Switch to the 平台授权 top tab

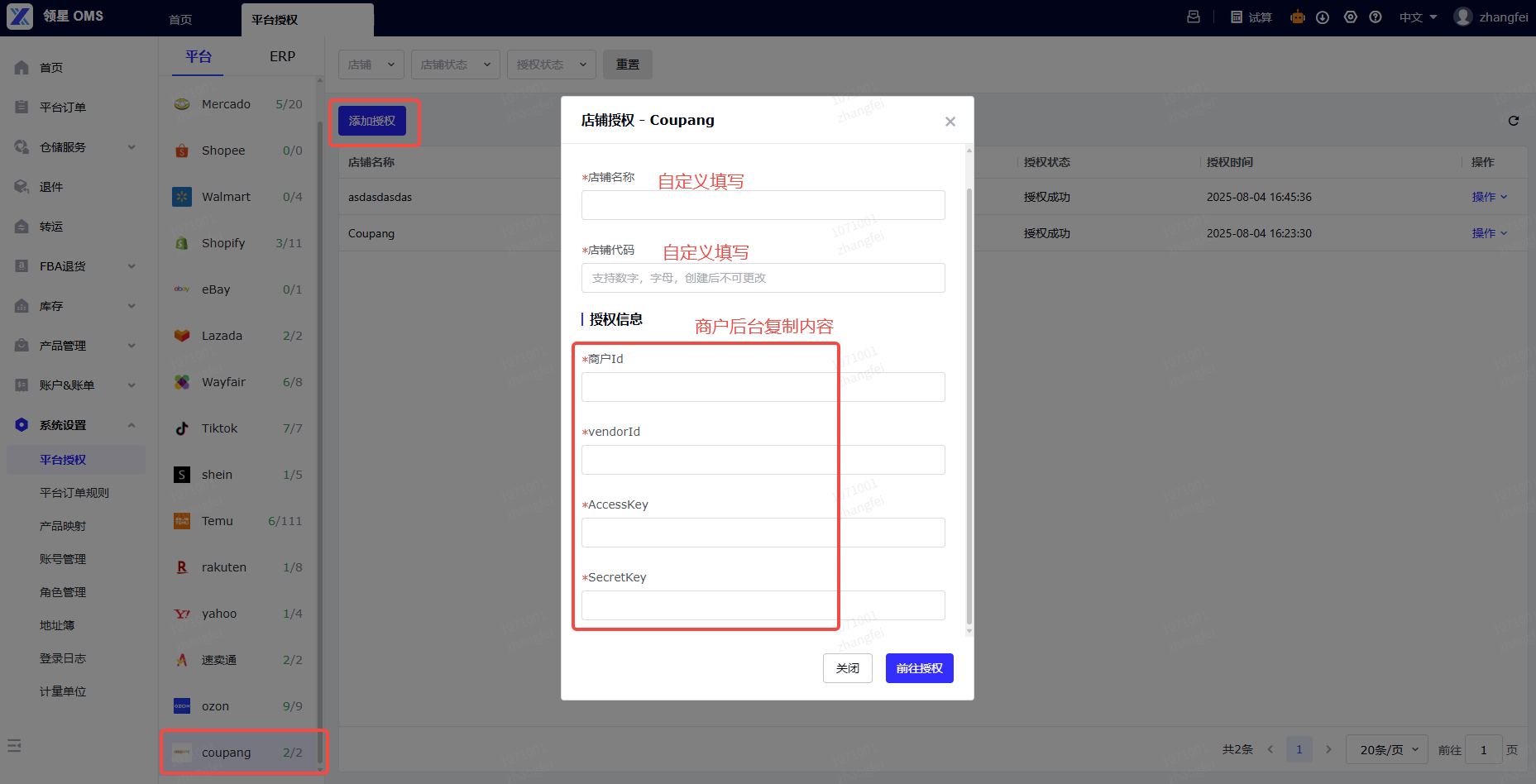(307, 20)
